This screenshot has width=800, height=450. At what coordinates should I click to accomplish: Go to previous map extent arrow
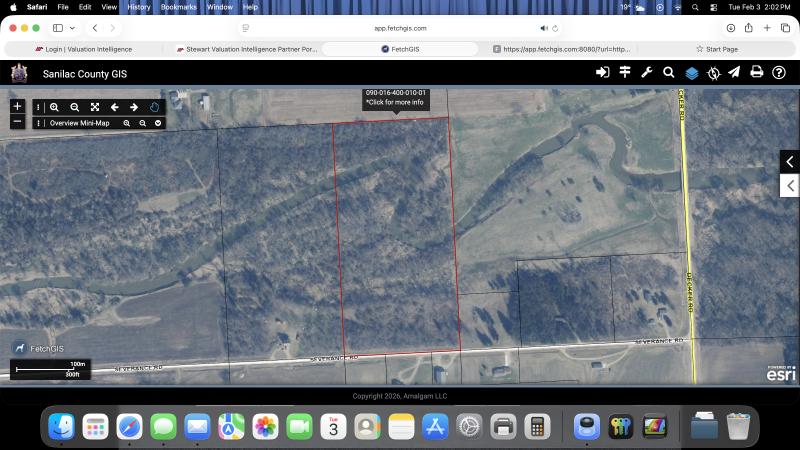[115, 107]
